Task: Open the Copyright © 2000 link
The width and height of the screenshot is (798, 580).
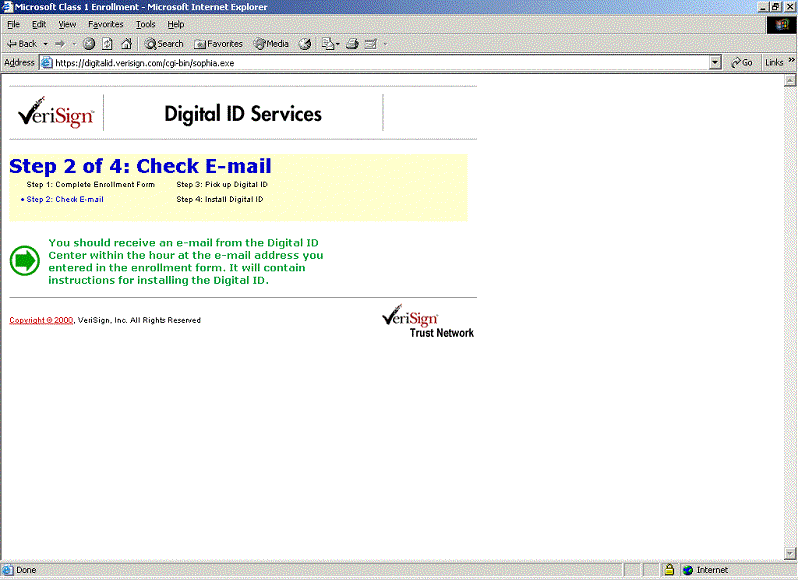Action: pyautogui.click(x=41, y=320)
